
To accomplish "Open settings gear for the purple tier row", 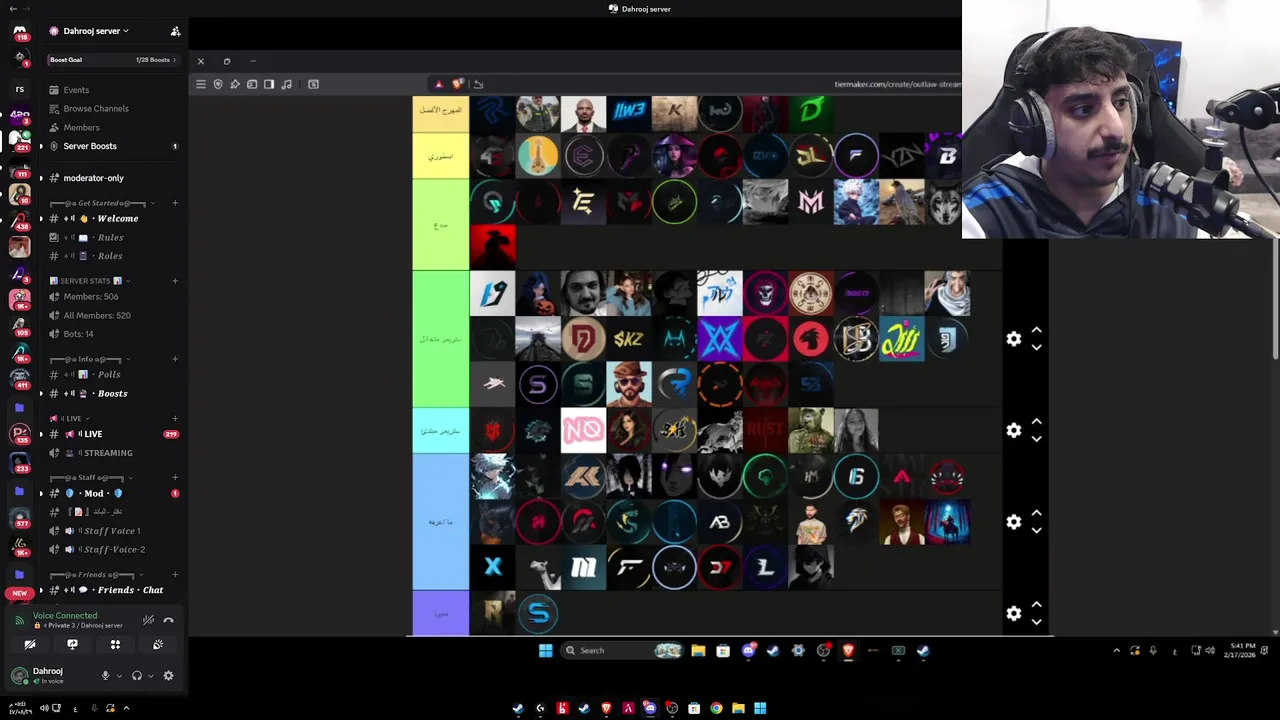I will tap(1014, 613).
